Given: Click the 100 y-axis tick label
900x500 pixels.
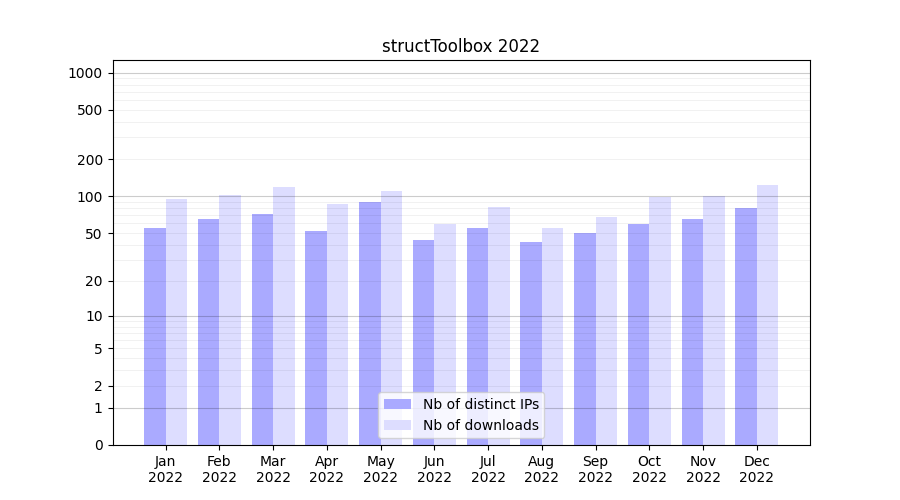Looking at the screenshot, I should click(89, 197).
